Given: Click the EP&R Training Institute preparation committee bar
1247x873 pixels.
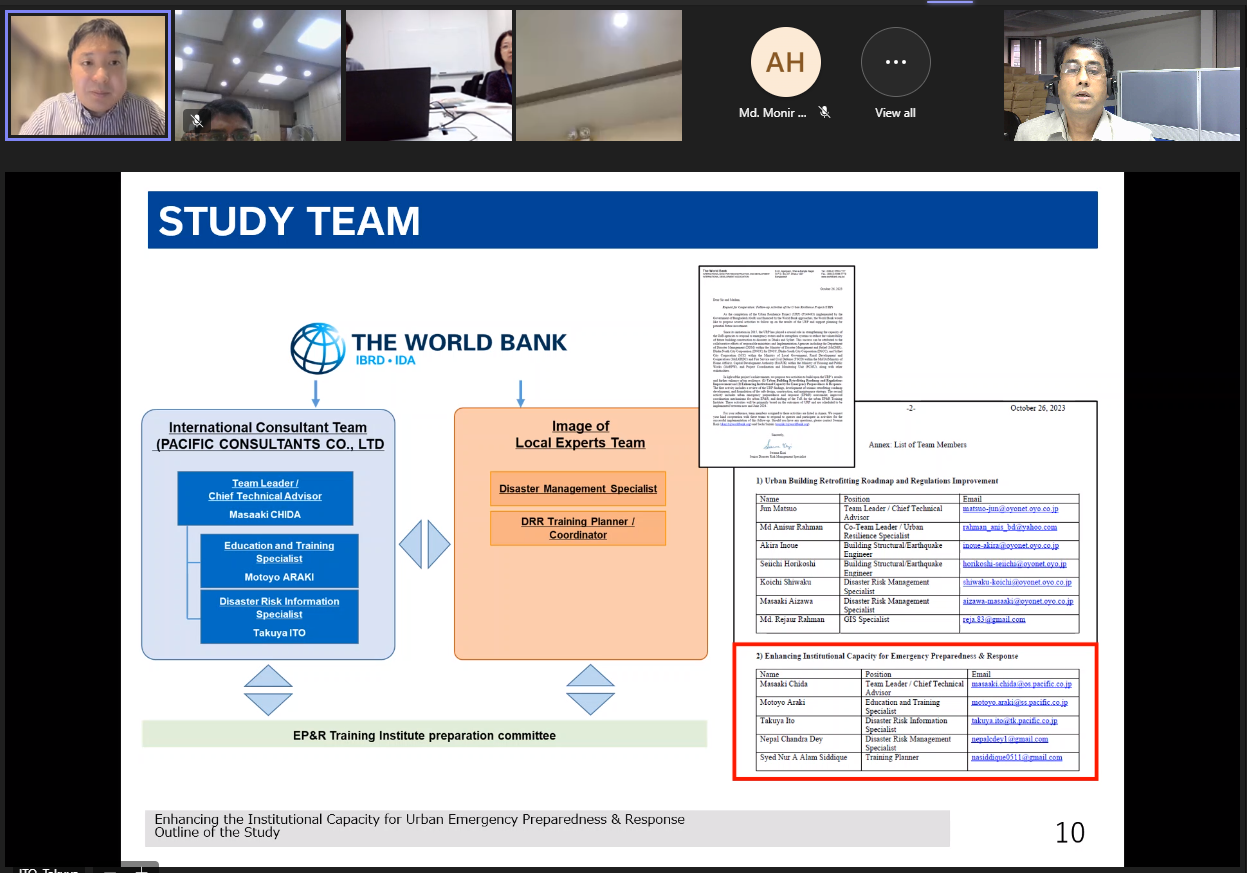Looking at the screenshot, I should pos(424,735).
